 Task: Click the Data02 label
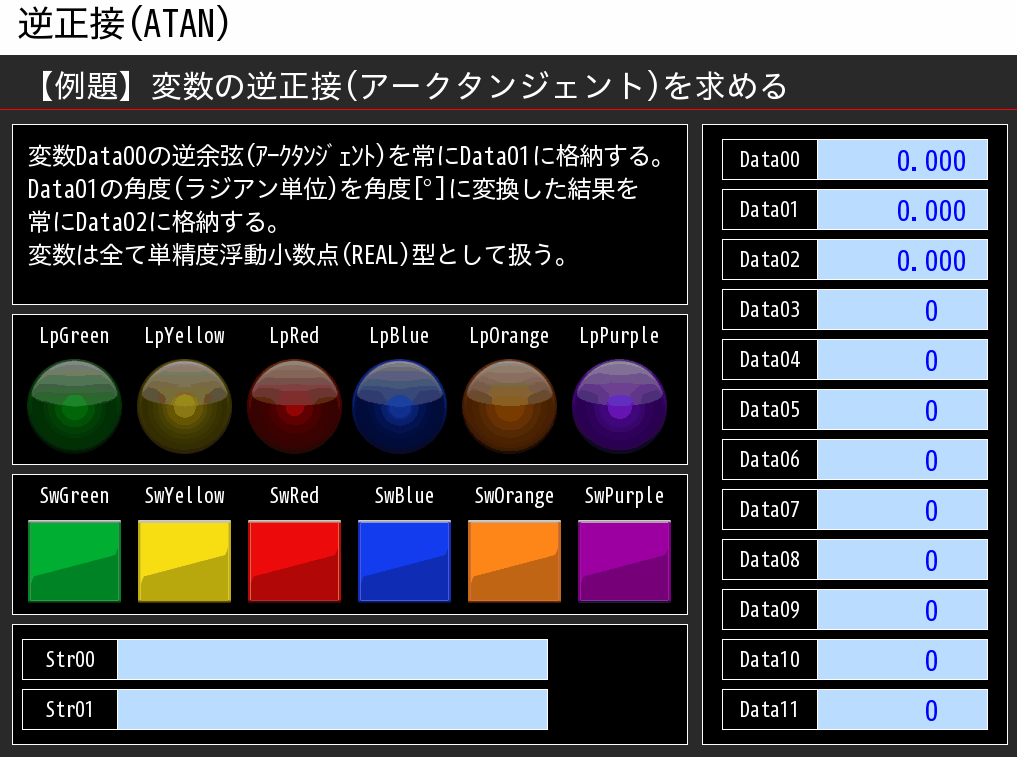pyautogui.click(x=770, y=259)
